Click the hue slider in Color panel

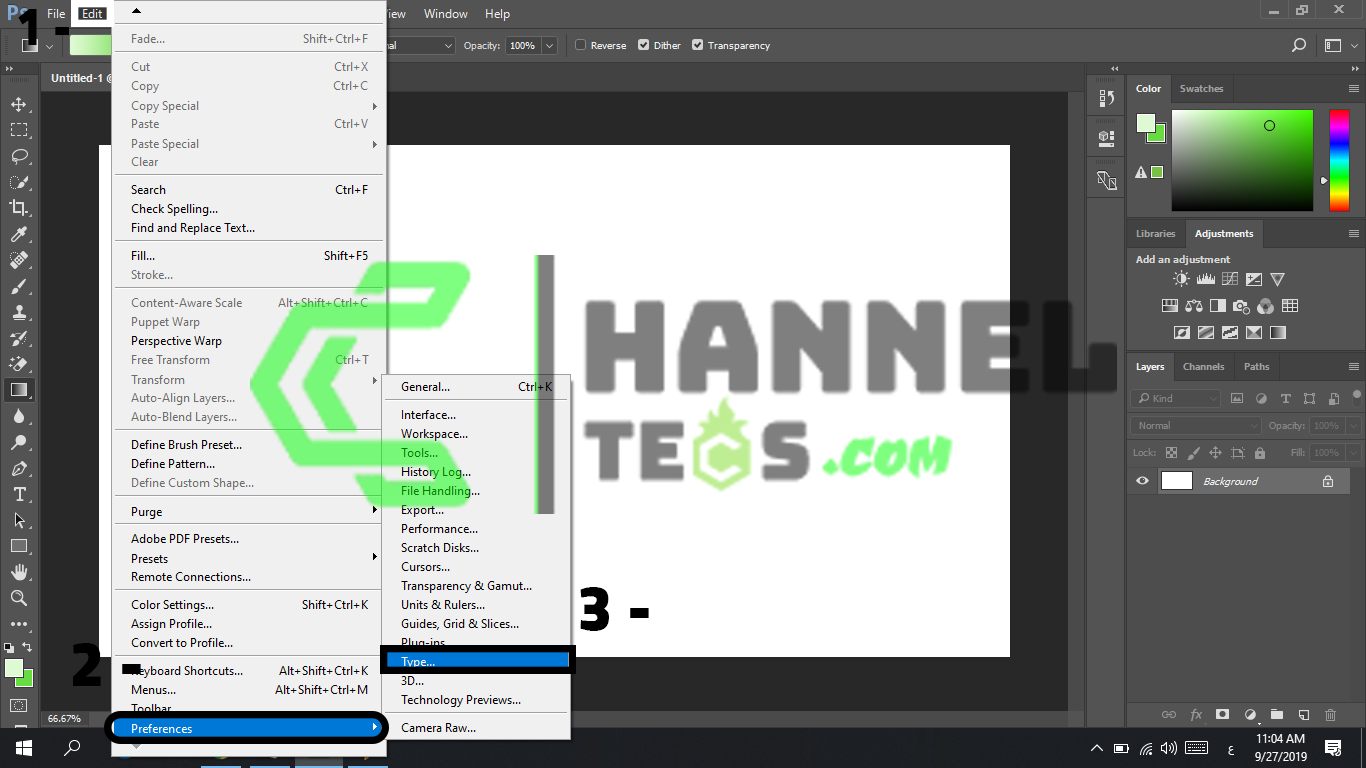click(1339, 160)
